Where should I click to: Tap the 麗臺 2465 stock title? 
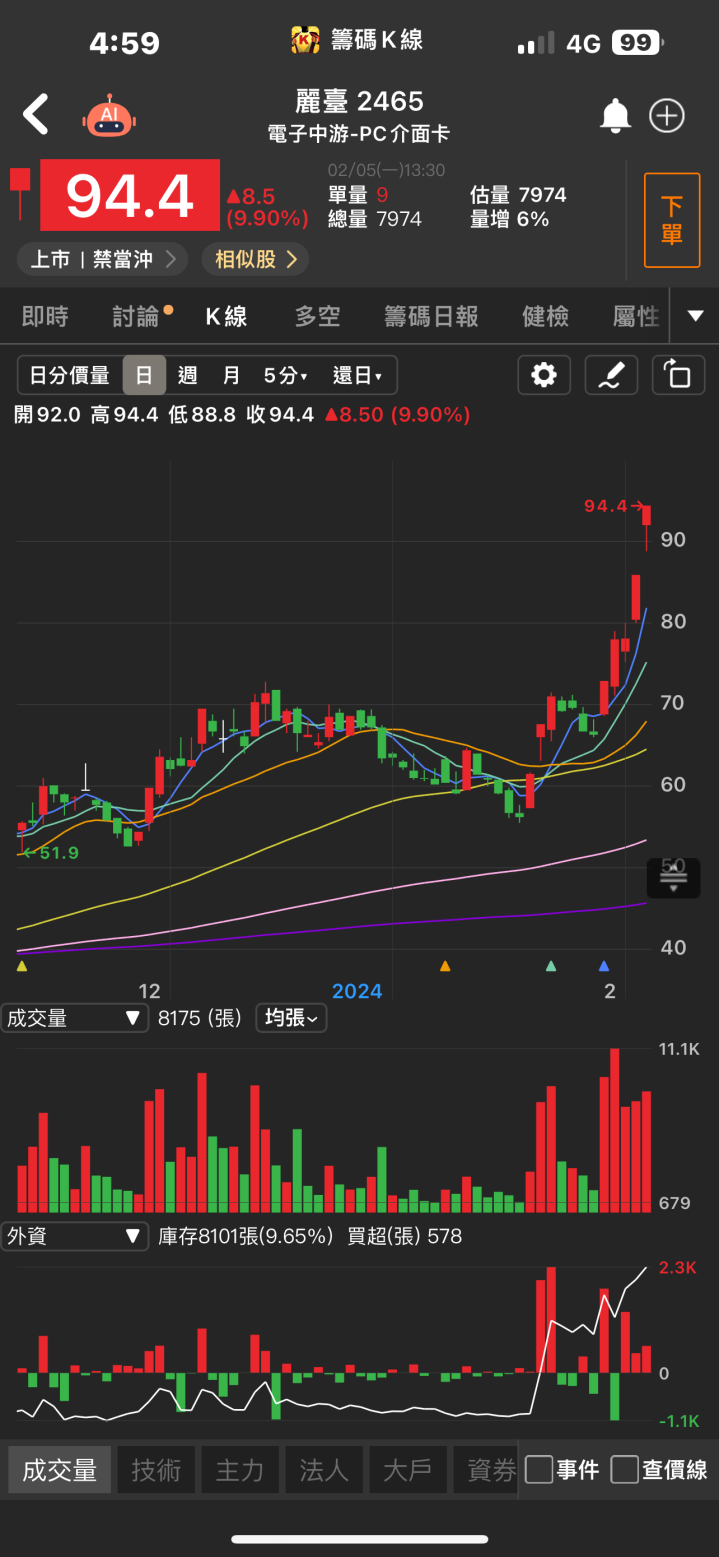pyautogui.click(x=360, y=101)
